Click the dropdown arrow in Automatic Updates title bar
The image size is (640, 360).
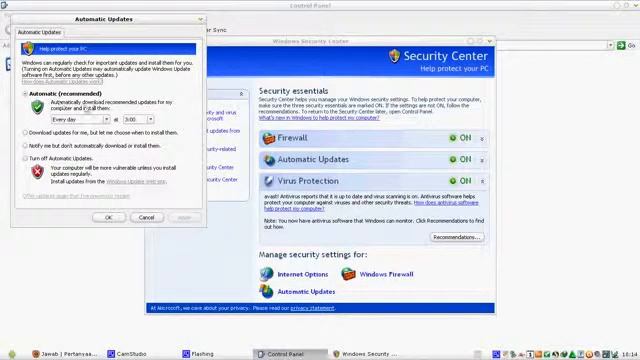[x=200, y=19]
